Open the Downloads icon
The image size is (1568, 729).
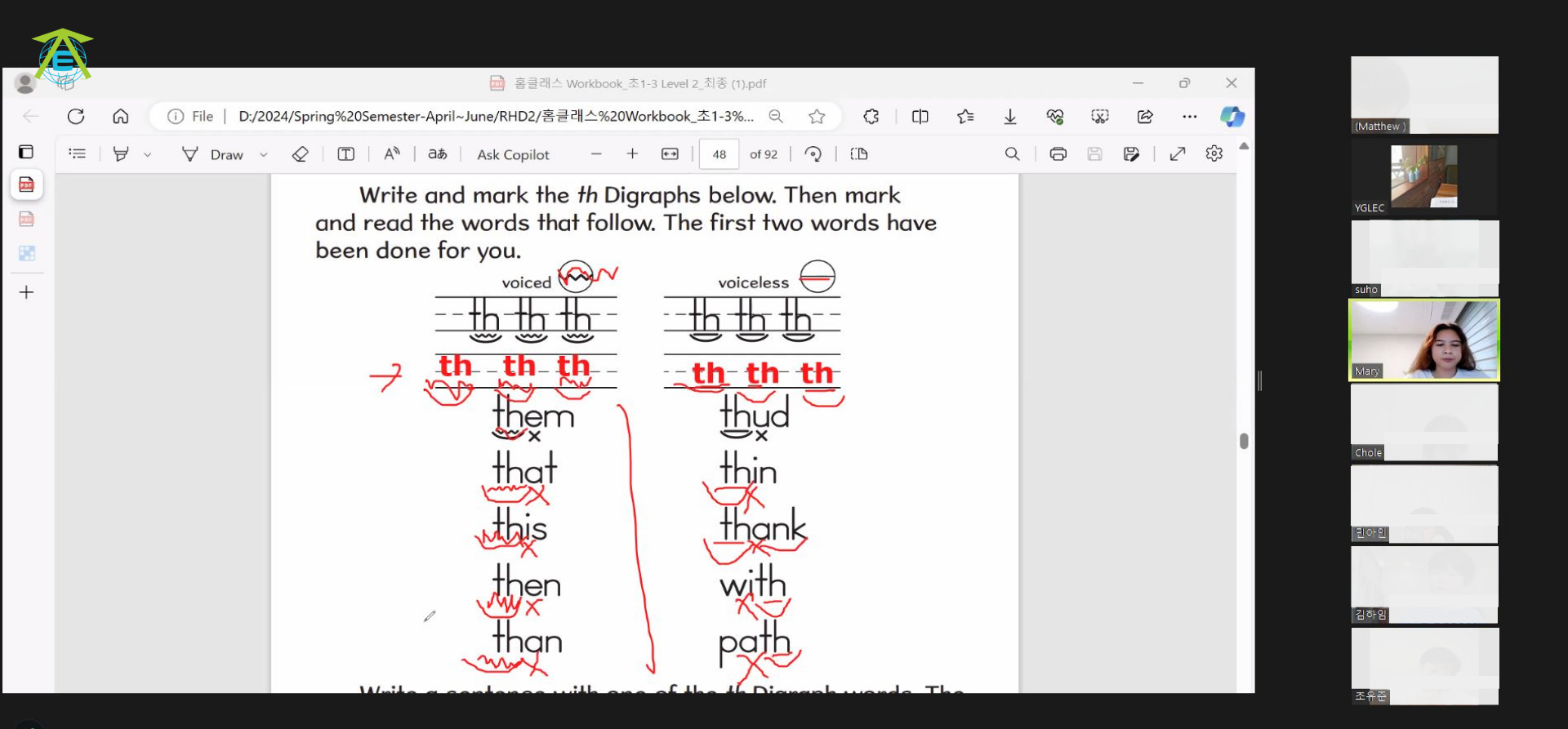point(1010,117)
